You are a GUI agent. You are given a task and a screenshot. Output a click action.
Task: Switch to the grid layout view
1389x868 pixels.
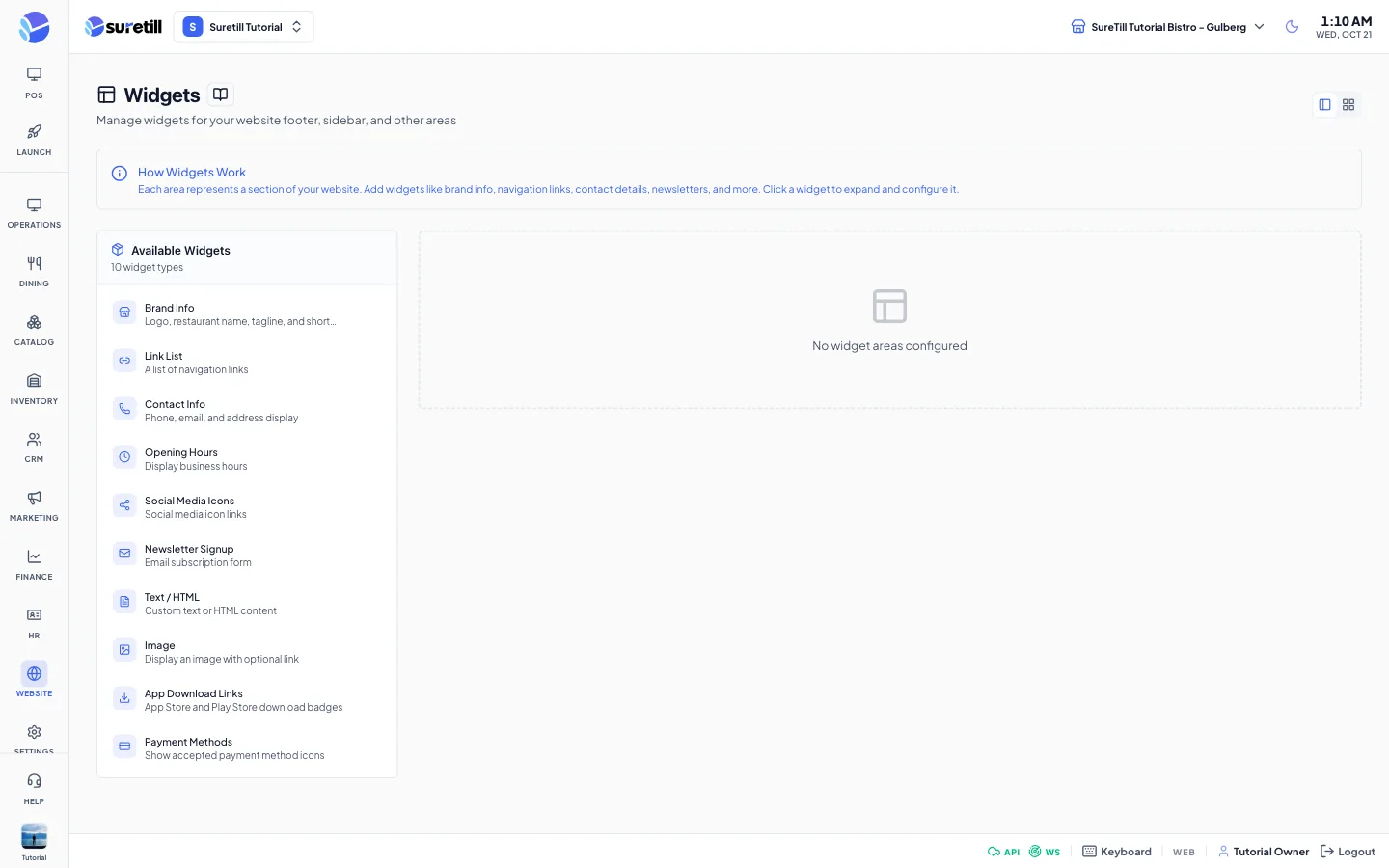[x=1348, y=104]
